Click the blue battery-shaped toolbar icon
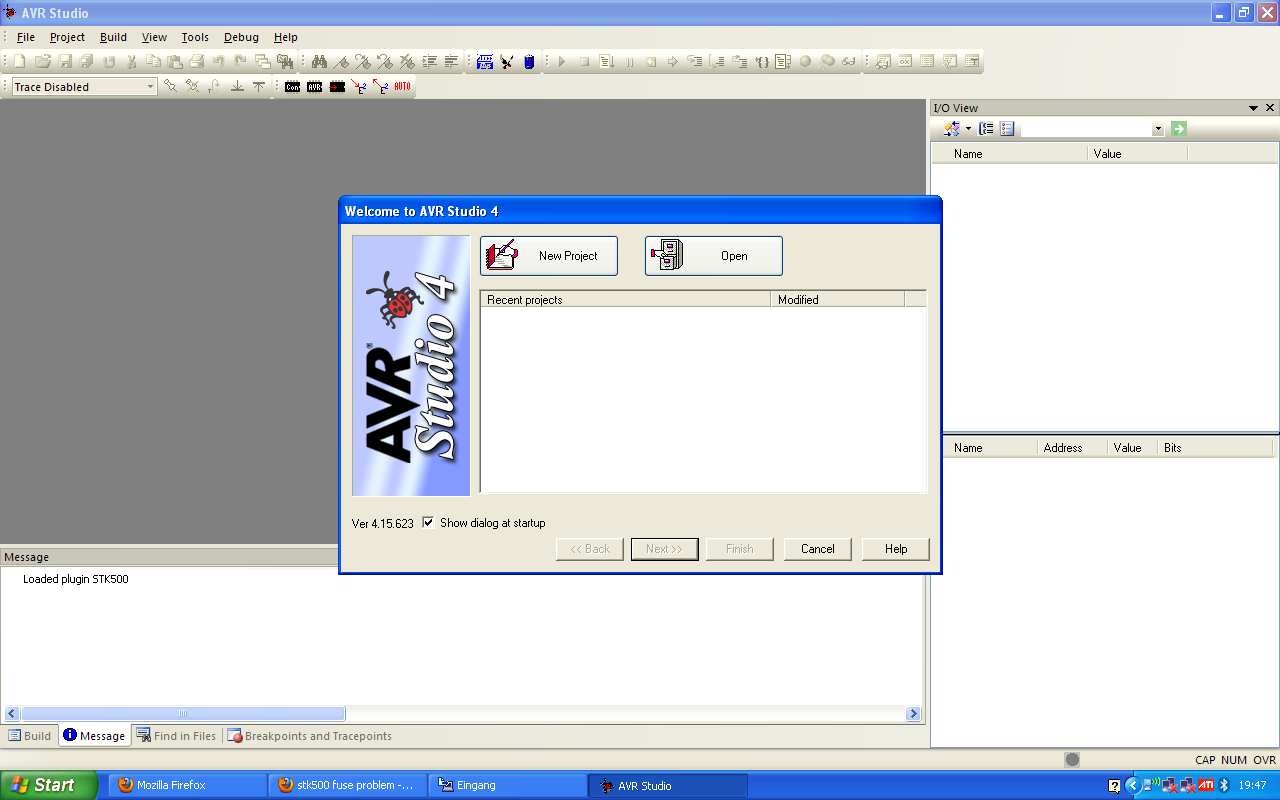1280x800 pixels. tap(529, 62)
